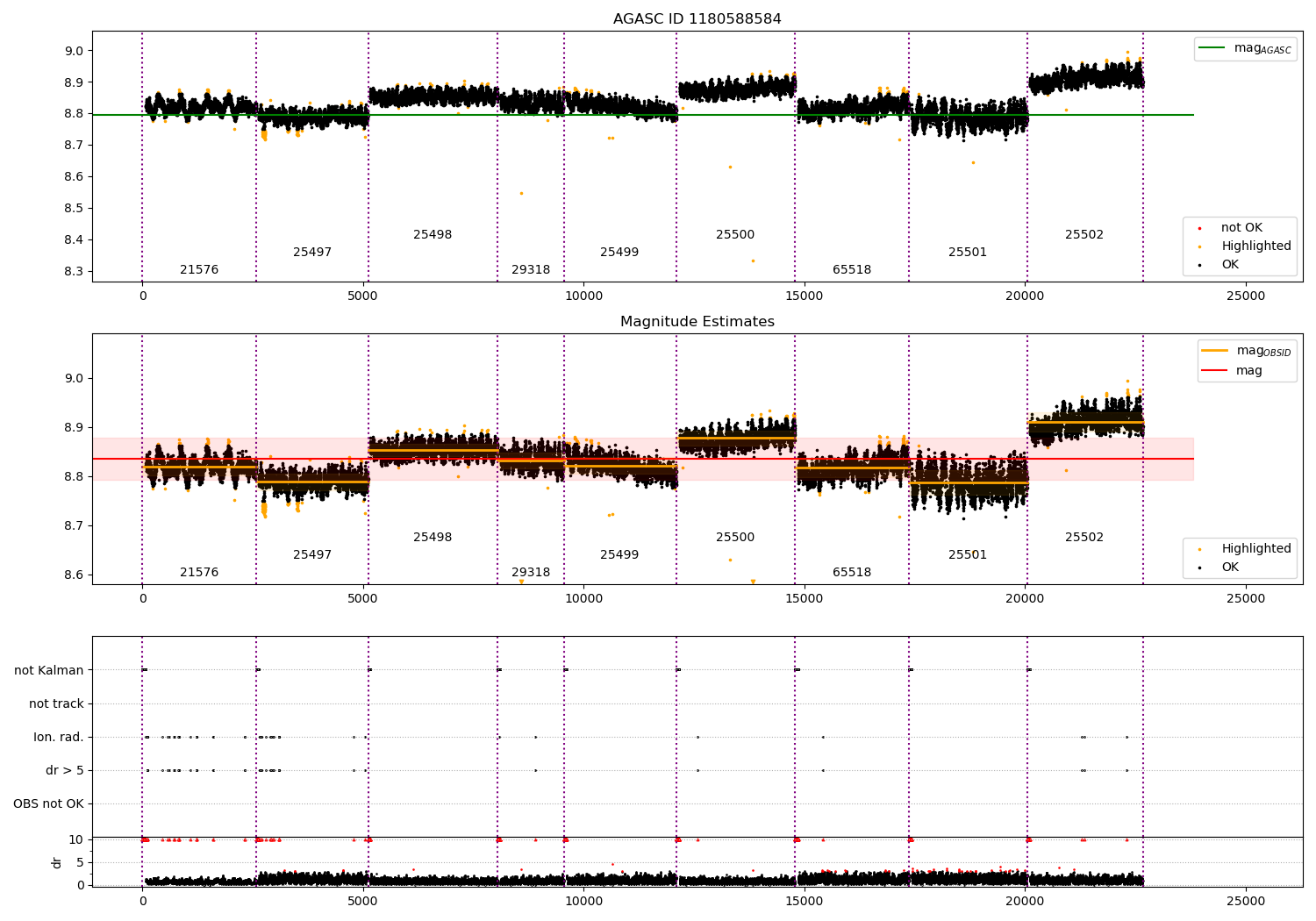Click the red 'mag' legend entry in middle panel
Viewport: 1316px width, 921px height.
pyautogui.click(x=1234, y=371)
